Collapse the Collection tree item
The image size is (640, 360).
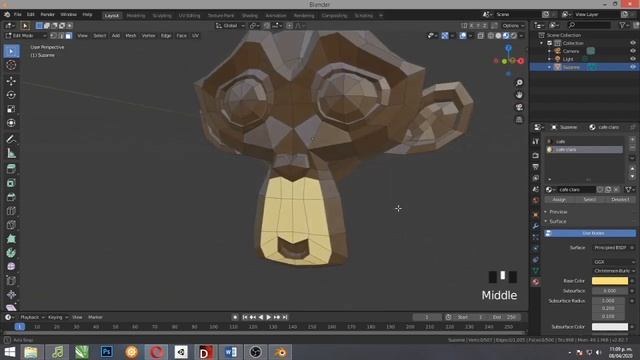[542, 43]
